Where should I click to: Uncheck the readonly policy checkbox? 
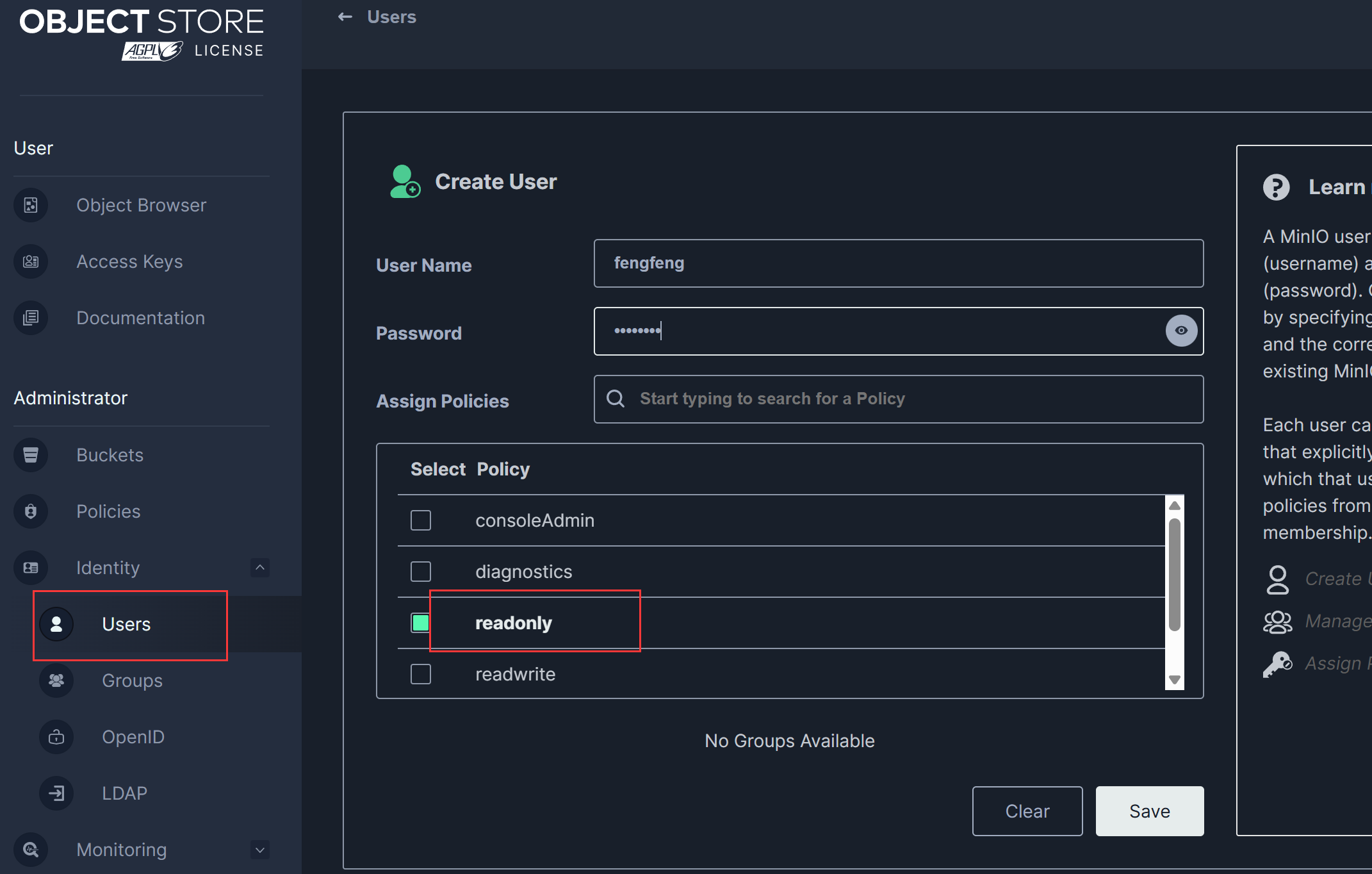[421, 623]
